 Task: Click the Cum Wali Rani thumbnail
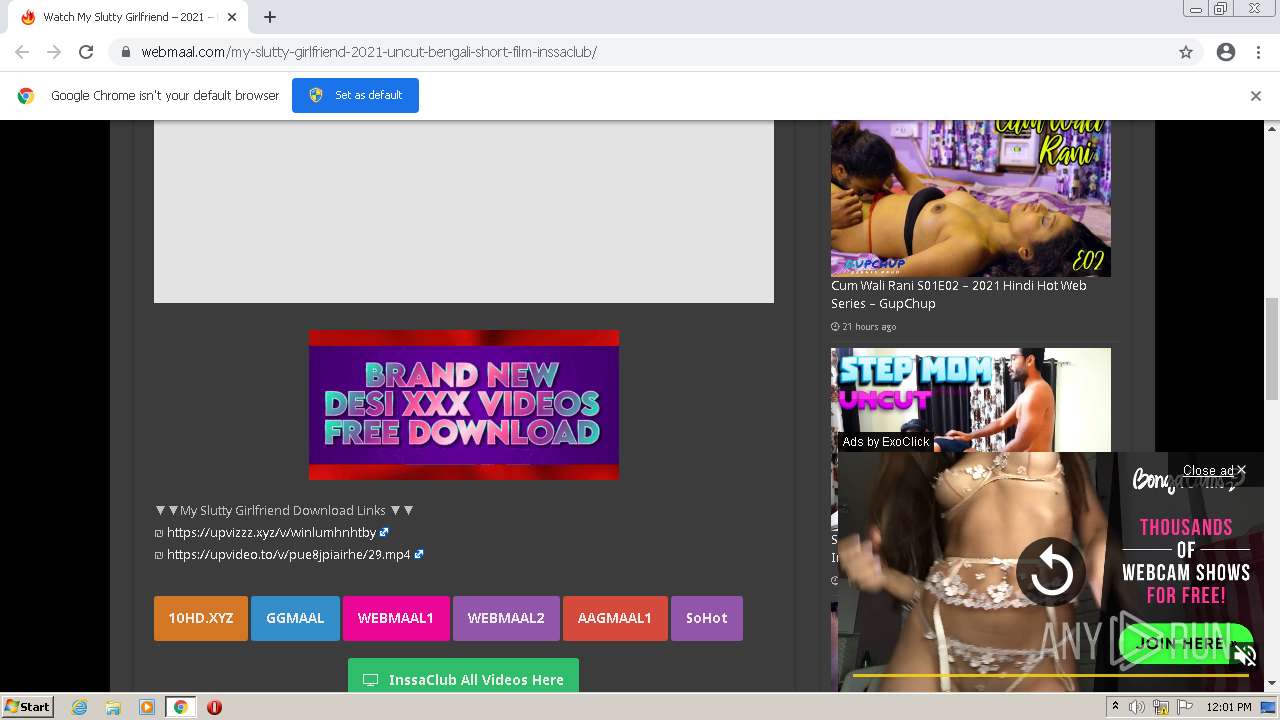click(971, 198)
